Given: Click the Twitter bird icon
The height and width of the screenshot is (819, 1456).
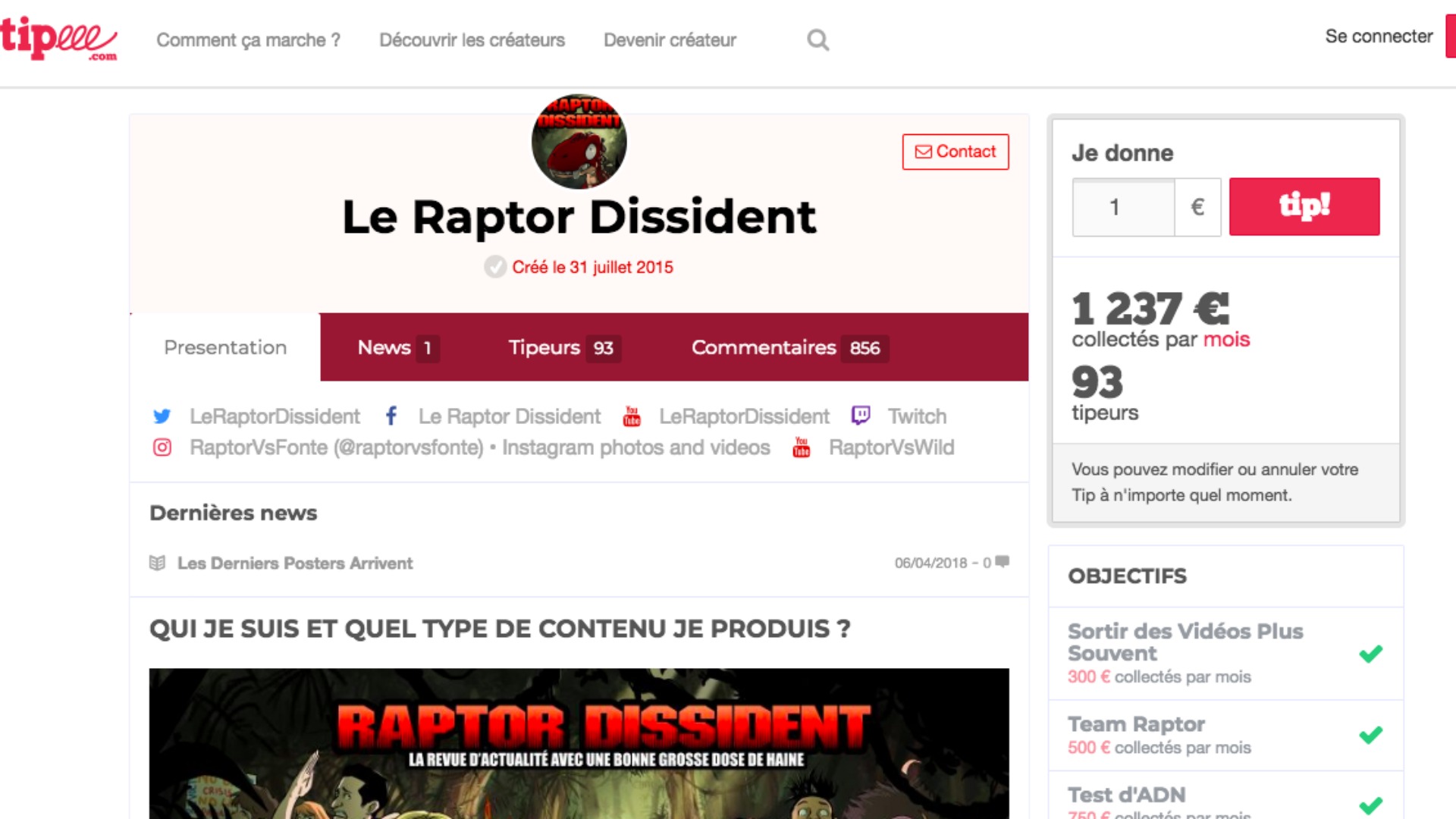Looking at the screenshot, I should (x=162, y=416).
